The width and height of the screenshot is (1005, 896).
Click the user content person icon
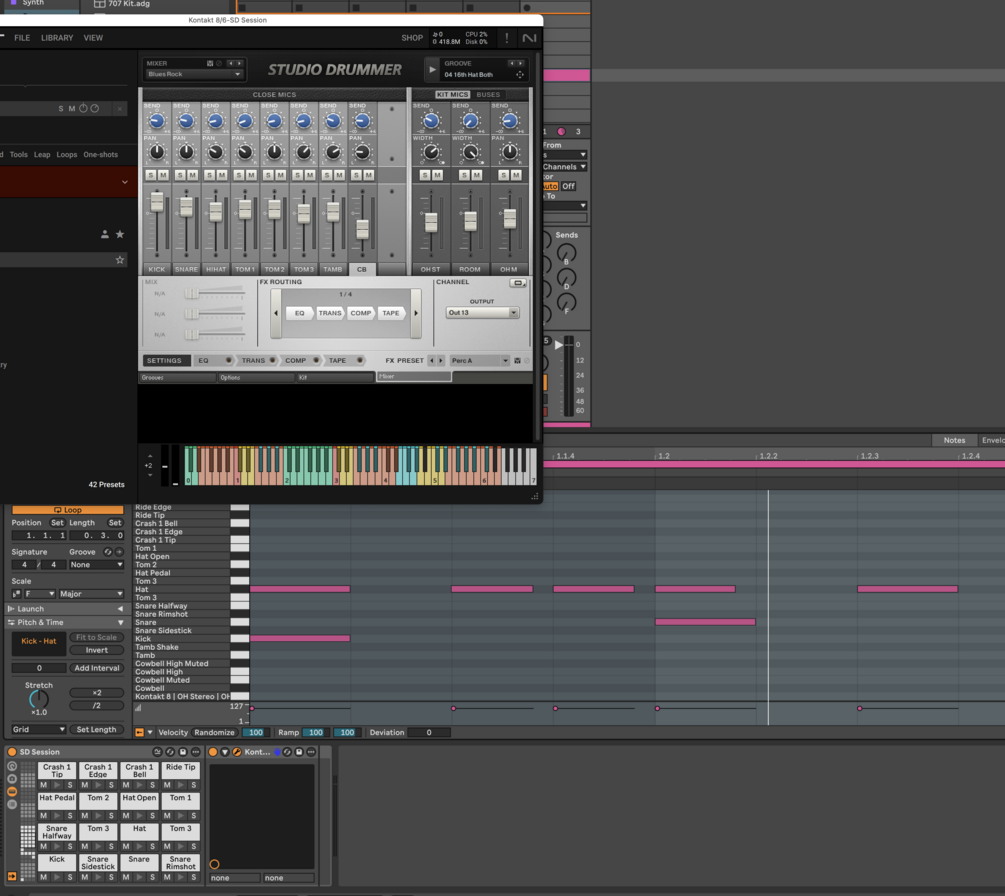coord(104,235)
